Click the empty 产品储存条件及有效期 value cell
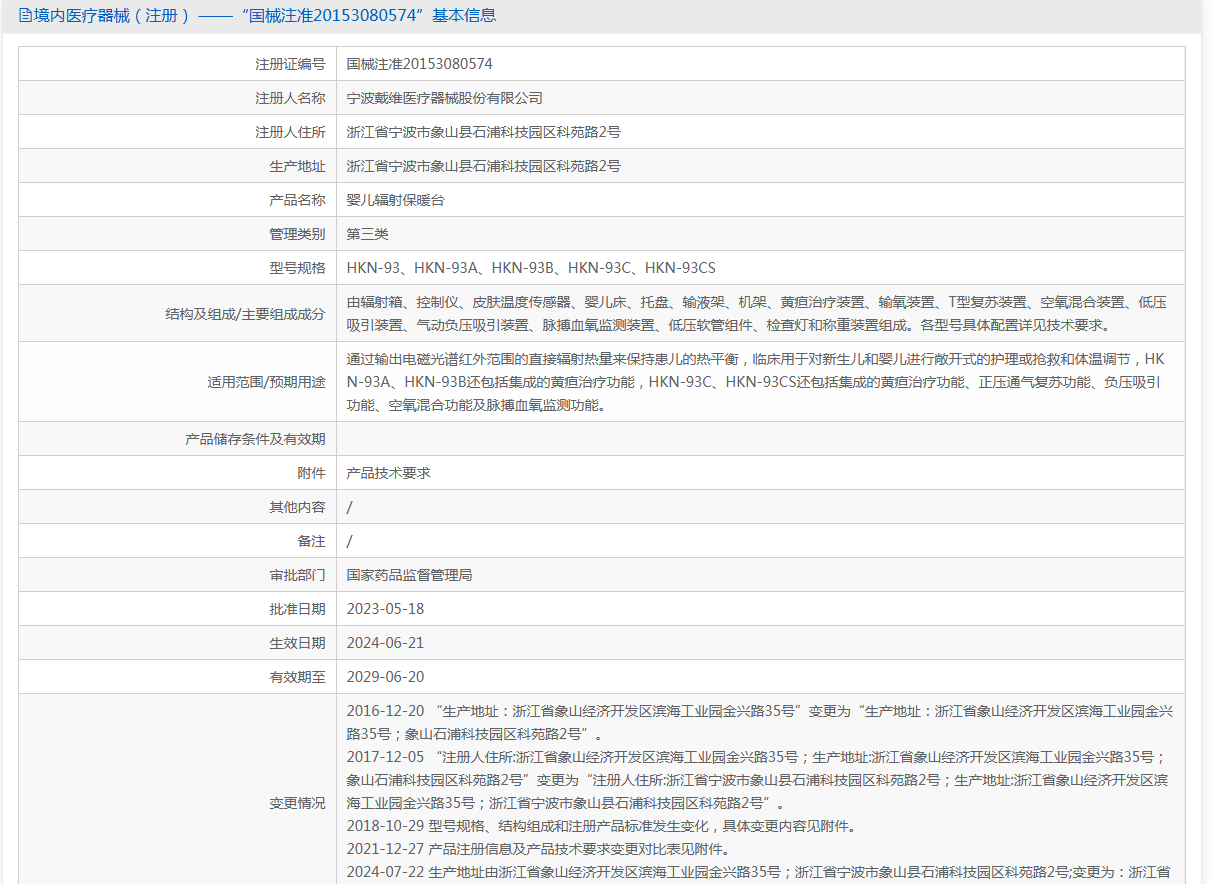1221x884 pixels. 760,439
